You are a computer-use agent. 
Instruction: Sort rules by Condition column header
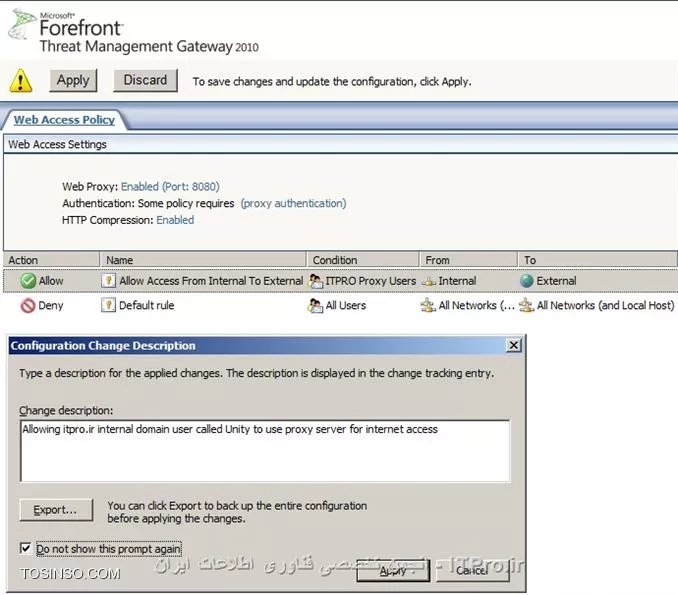point(362,260)
